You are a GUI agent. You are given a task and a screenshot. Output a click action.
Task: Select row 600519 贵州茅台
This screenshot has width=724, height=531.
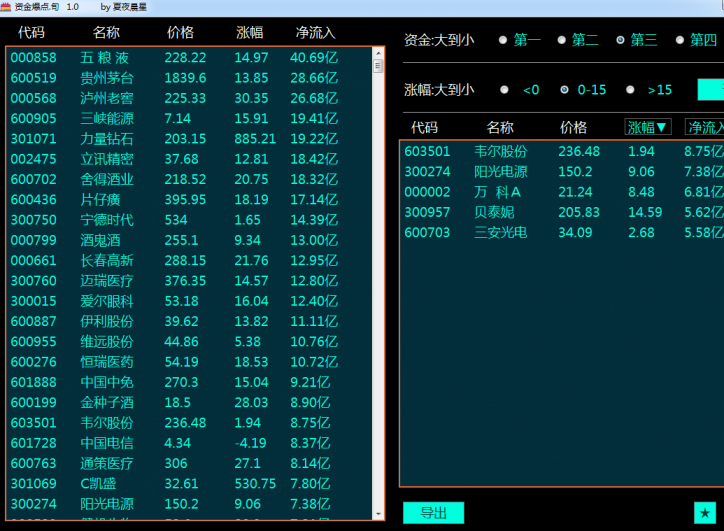coord(189,78)
